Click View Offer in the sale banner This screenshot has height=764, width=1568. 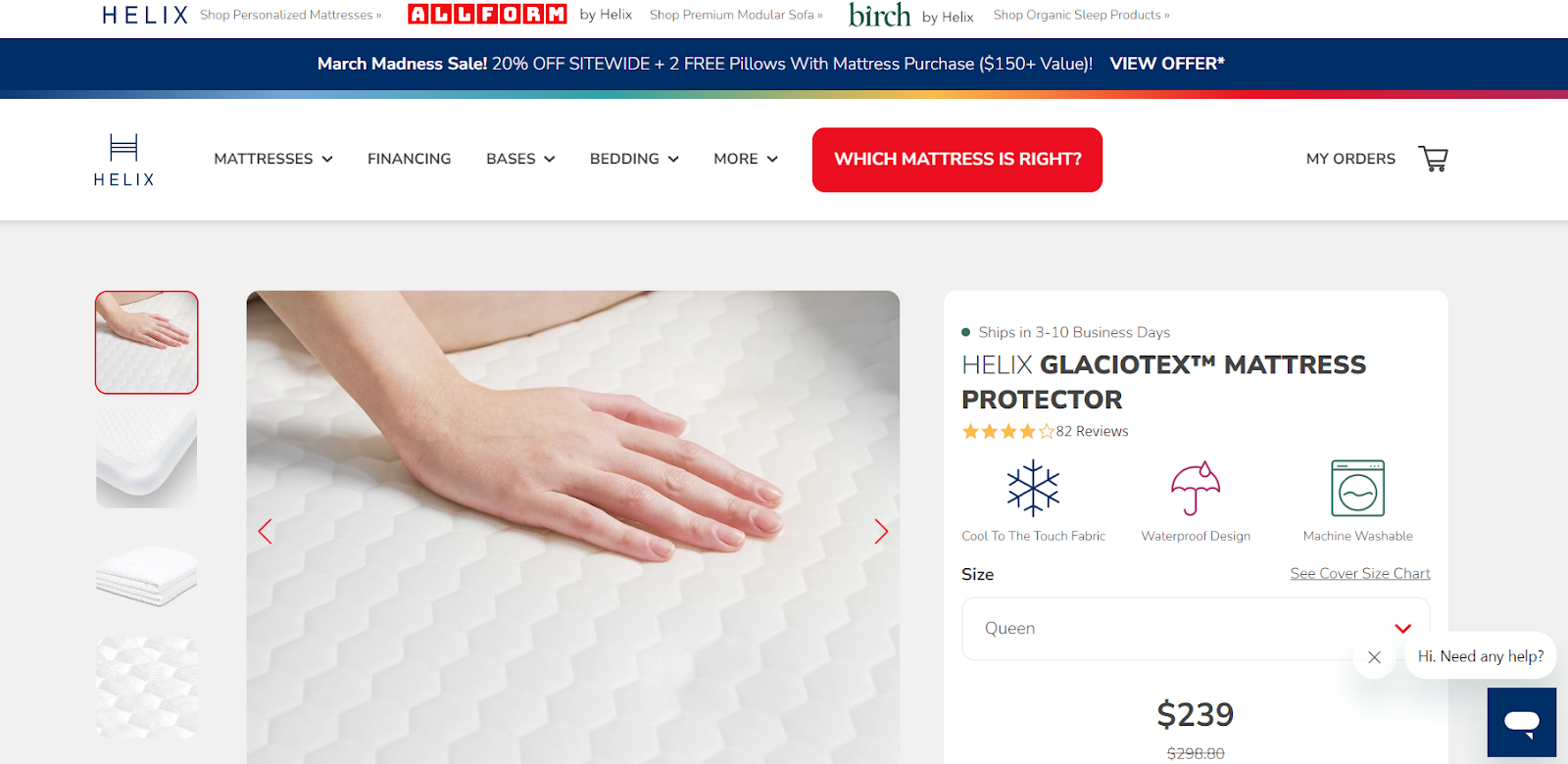pyautogui.click(x=1167, y=64)
